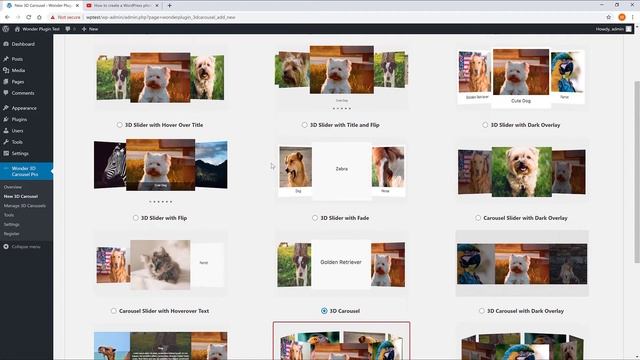Close the New 3D Carousel browser tab
Image resolution: width=640 pixels, height=360 pixels.
pos(77,6)
